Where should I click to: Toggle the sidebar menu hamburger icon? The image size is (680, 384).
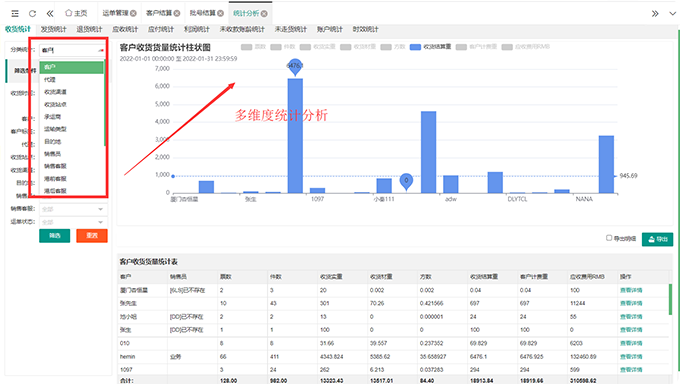click(x=15, y=13)
